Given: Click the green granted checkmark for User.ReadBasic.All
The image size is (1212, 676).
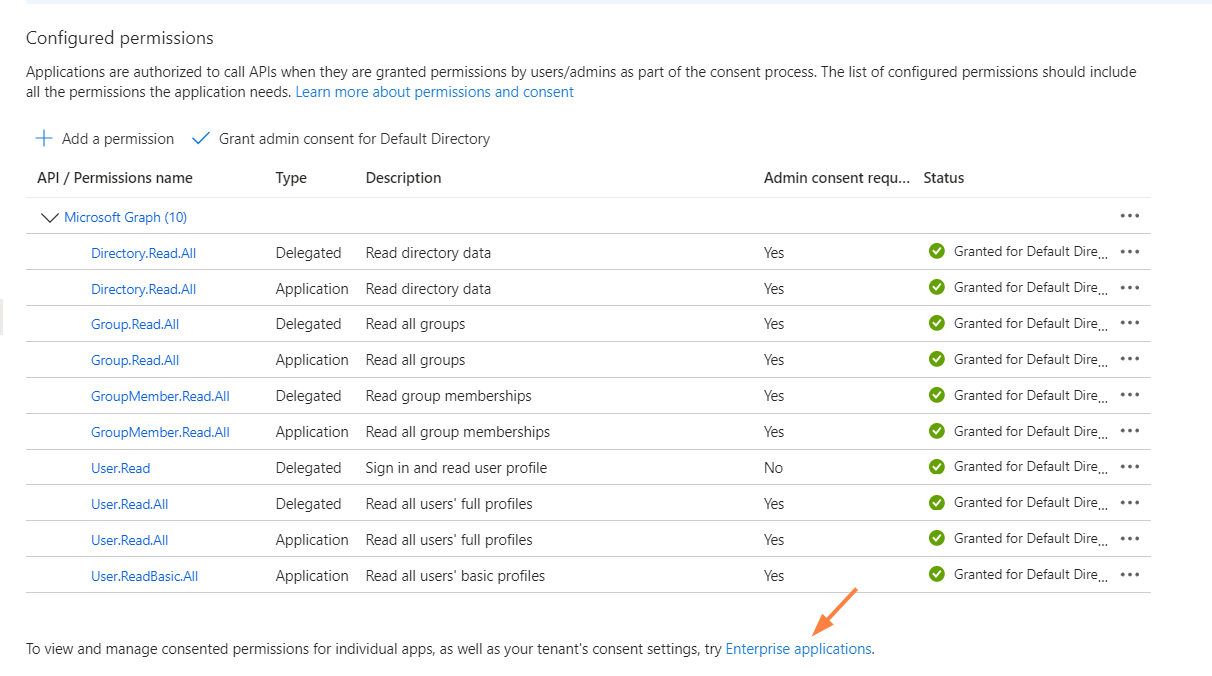Looking at the screenshot, I should click(937, 575).
